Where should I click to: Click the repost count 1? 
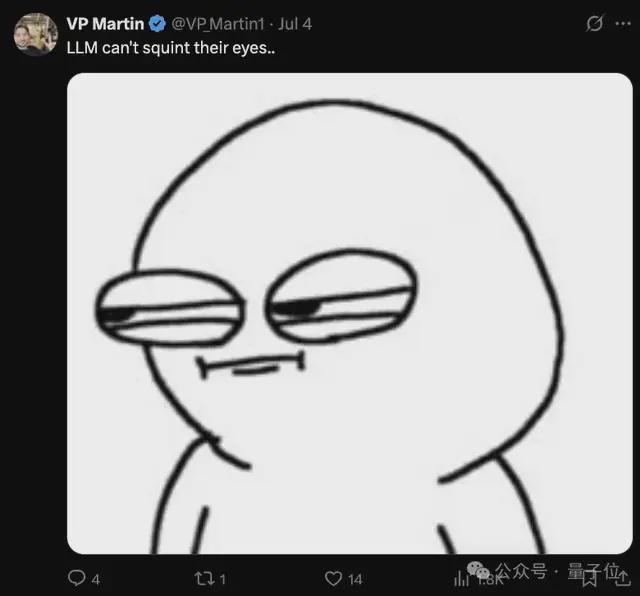click(x=222, y=579)
